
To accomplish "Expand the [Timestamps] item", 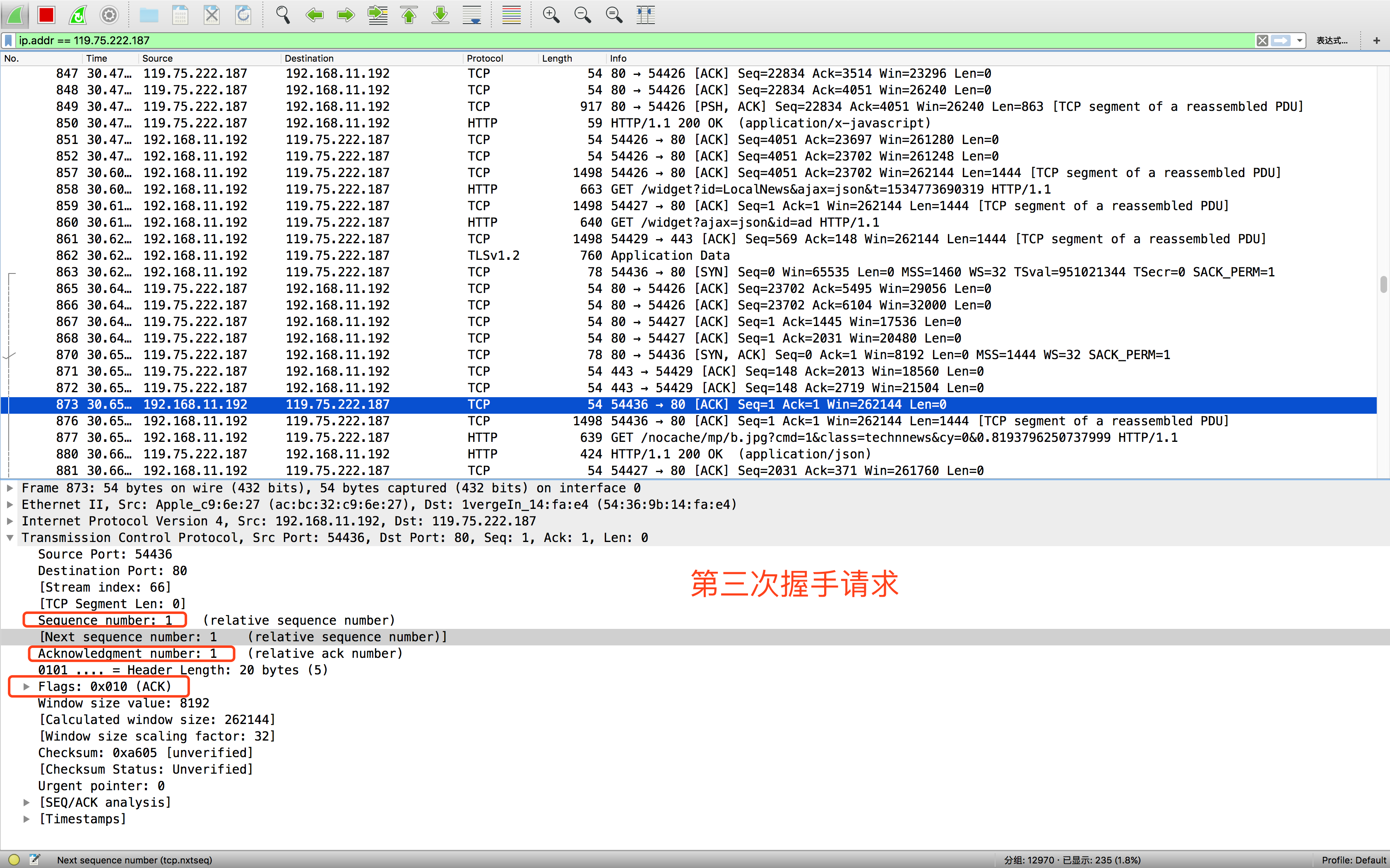I will click(26, 819).
